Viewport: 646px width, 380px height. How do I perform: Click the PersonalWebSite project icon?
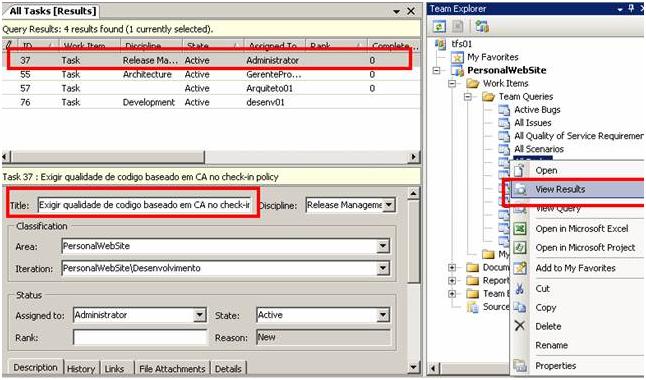(x=457, y=70)
